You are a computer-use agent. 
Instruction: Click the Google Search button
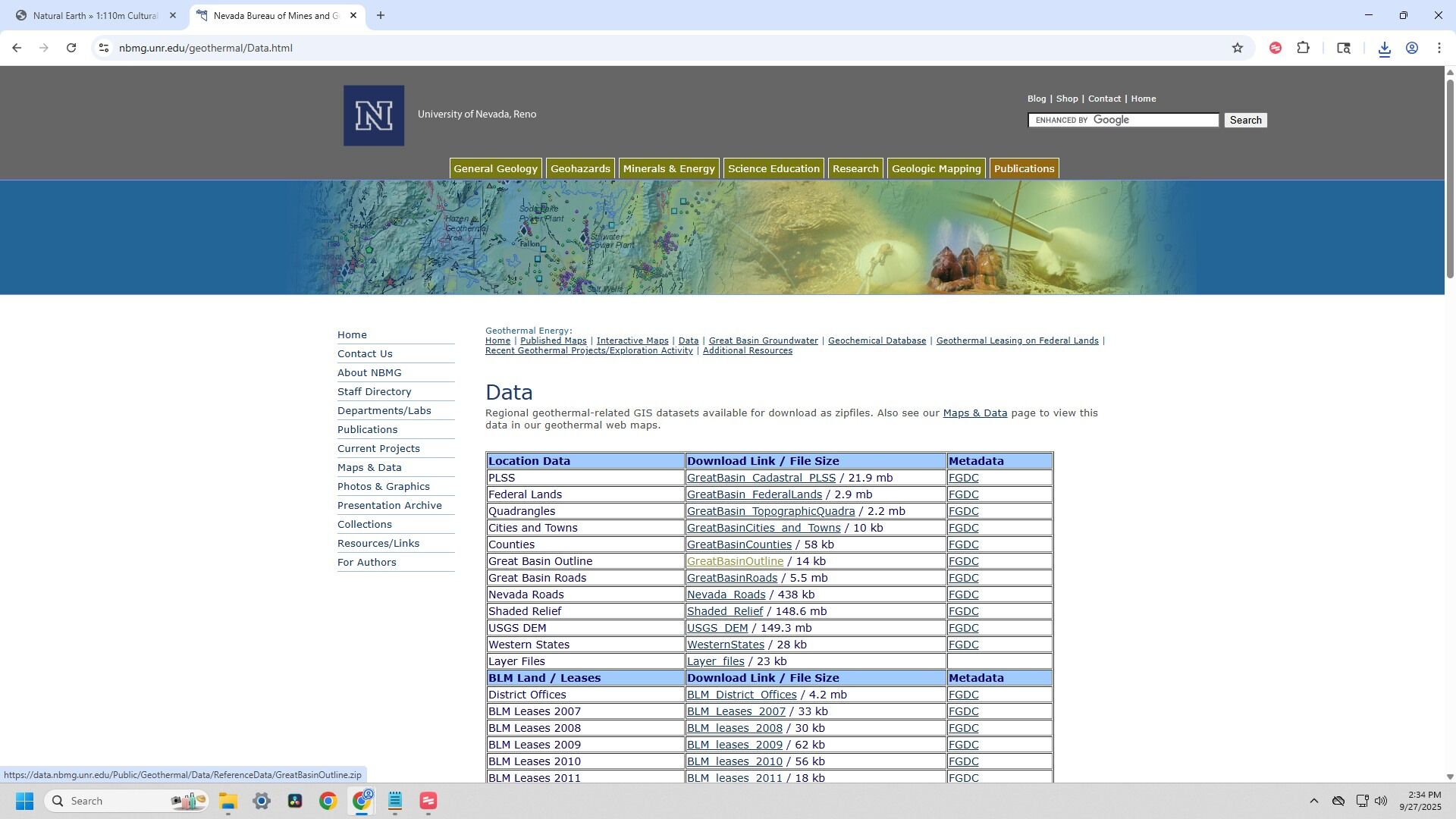coord(1245,120)
